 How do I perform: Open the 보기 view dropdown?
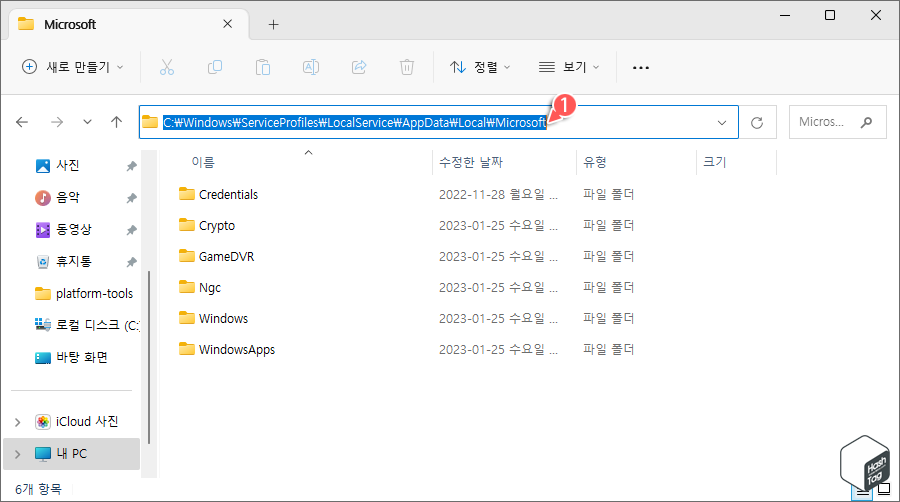[x=569, y=67]
